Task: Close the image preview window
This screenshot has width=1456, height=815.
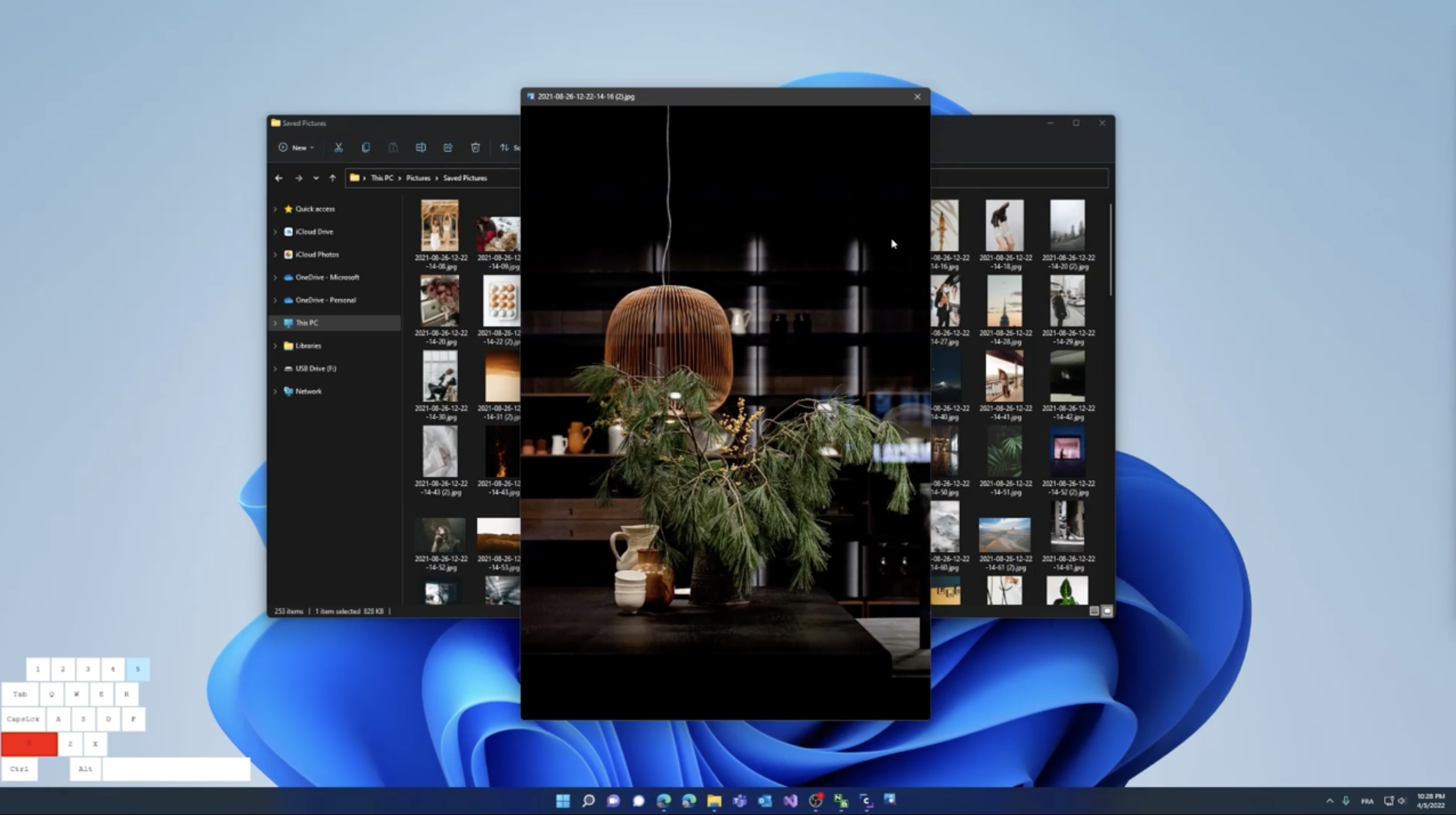Action: click(x=917, y=97)
